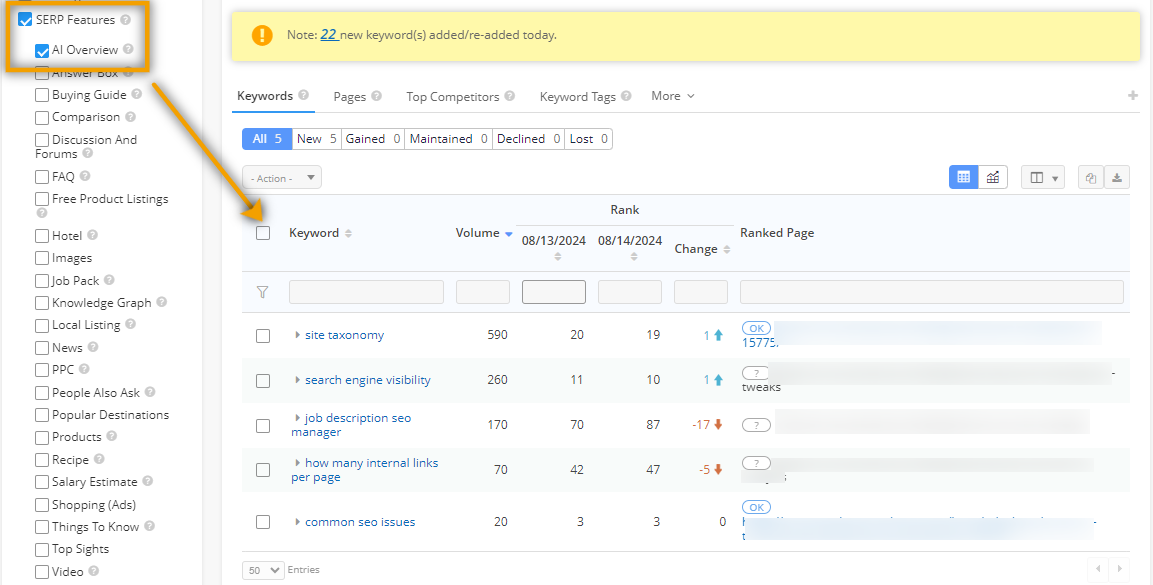The height and width of the screenshot is (585, 1153).
Task: Click the plus icon beside the tabs
Action: 1133,96
